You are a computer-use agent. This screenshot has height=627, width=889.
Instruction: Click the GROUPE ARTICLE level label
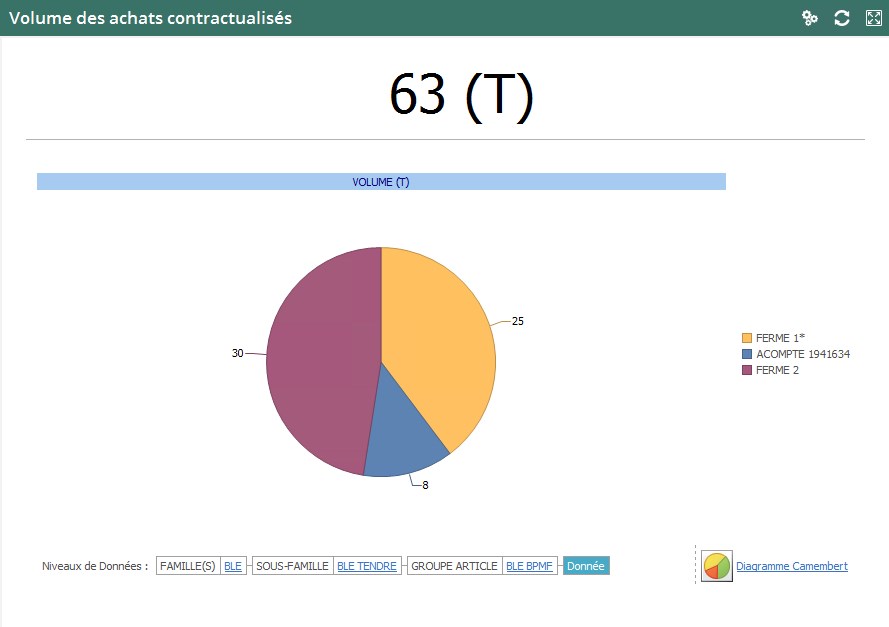coord(454,566)
